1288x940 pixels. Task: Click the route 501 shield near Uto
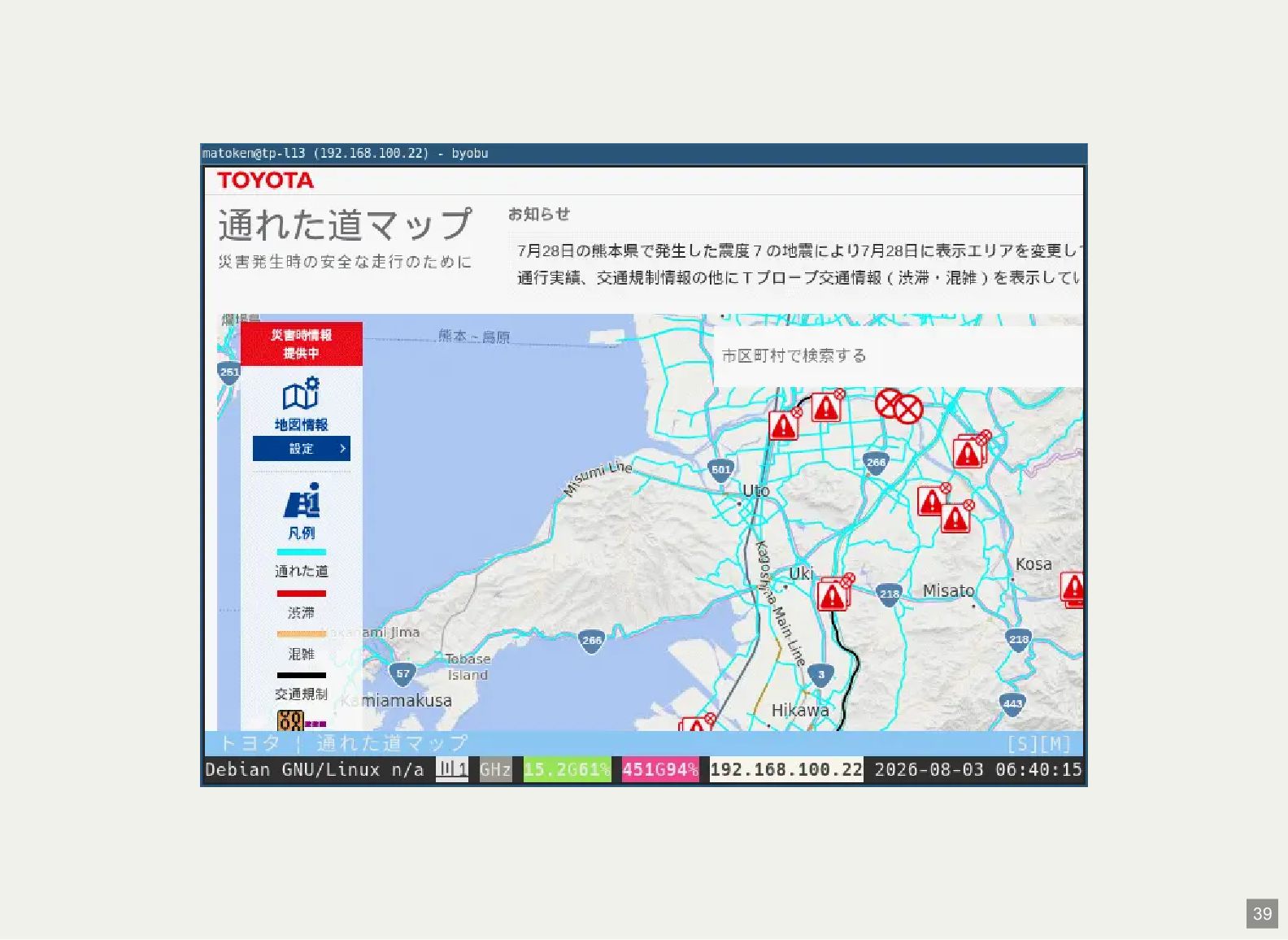click(x=721, y=470)
